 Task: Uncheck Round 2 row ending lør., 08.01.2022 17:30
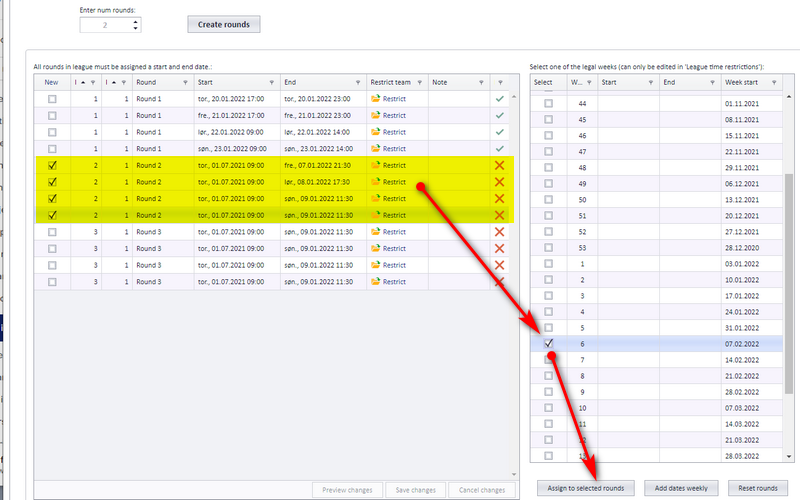(52, 182)
